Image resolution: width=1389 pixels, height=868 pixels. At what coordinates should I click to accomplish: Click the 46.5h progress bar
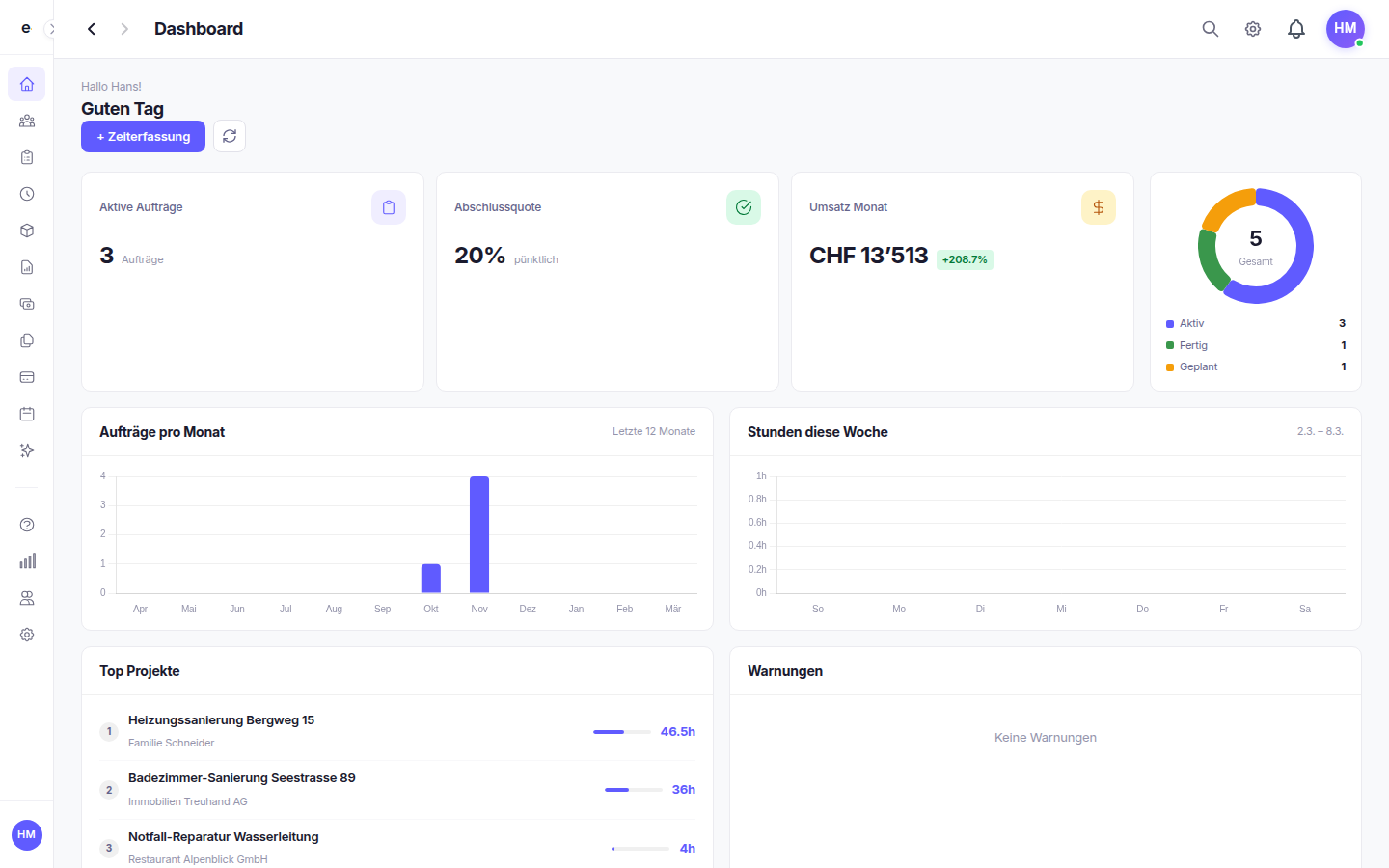point(622,732)
